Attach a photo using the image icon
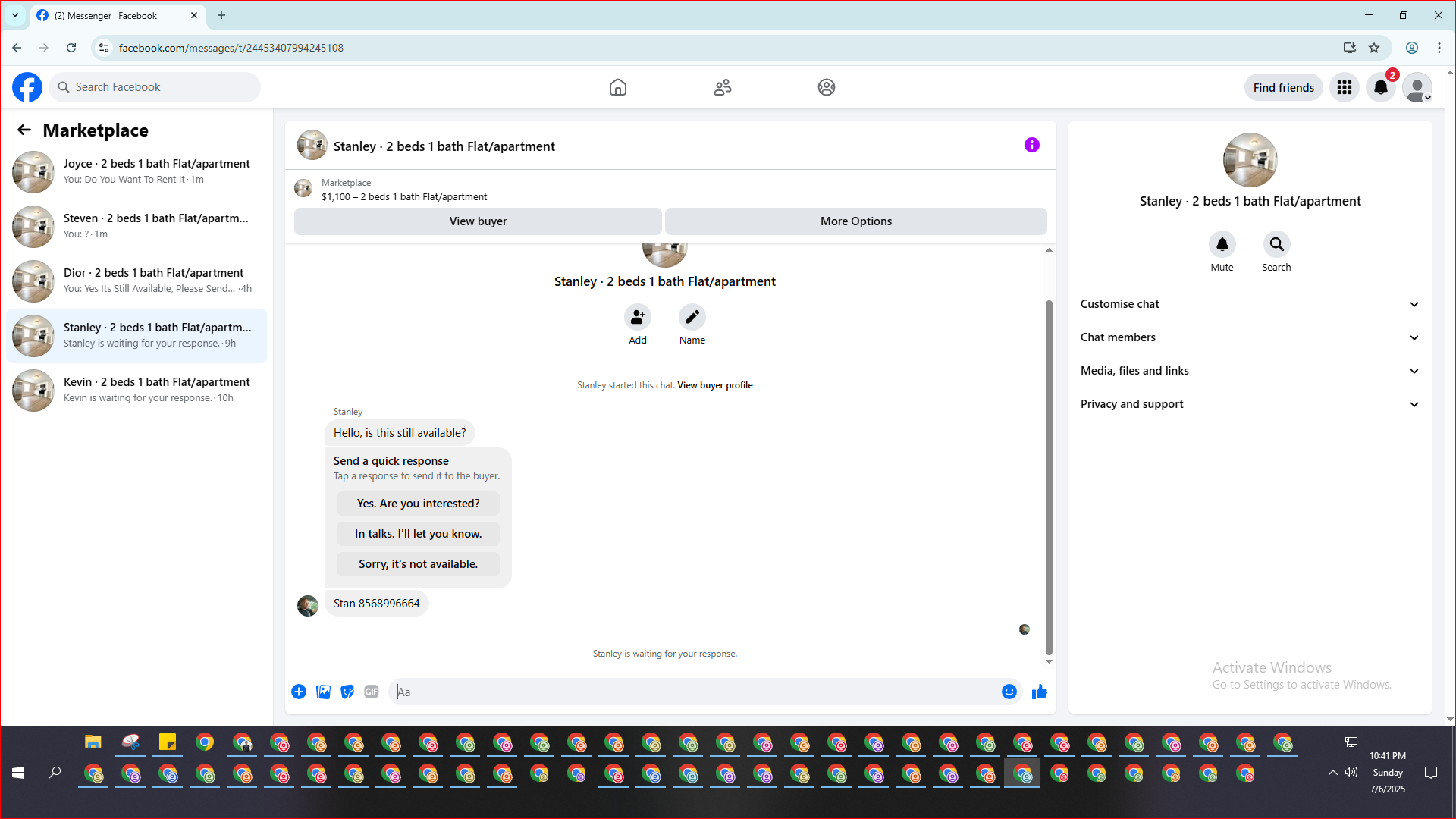 click(x=323, y=692)
